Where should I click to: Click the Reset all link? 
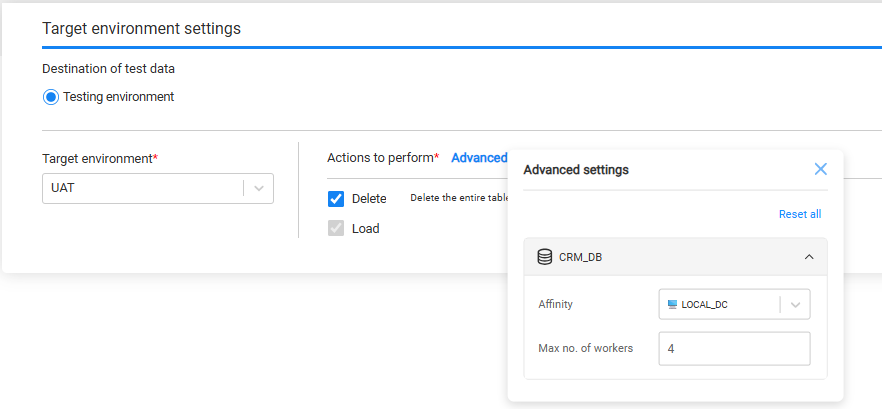point(799,214)
